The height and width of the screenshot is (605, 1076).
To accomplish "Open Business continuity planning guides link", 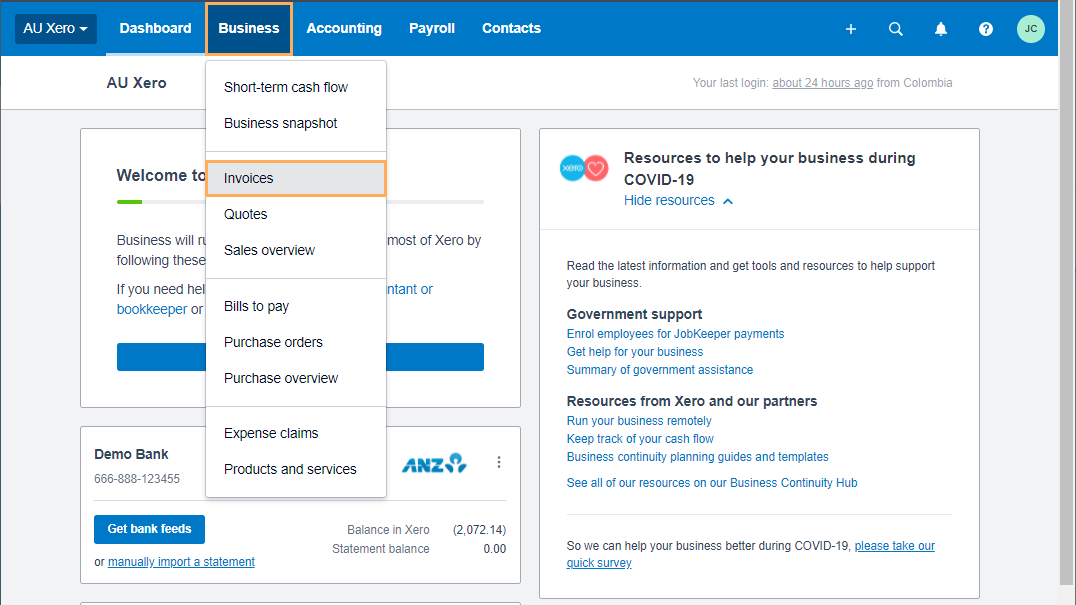I will [x=697, y=457].
